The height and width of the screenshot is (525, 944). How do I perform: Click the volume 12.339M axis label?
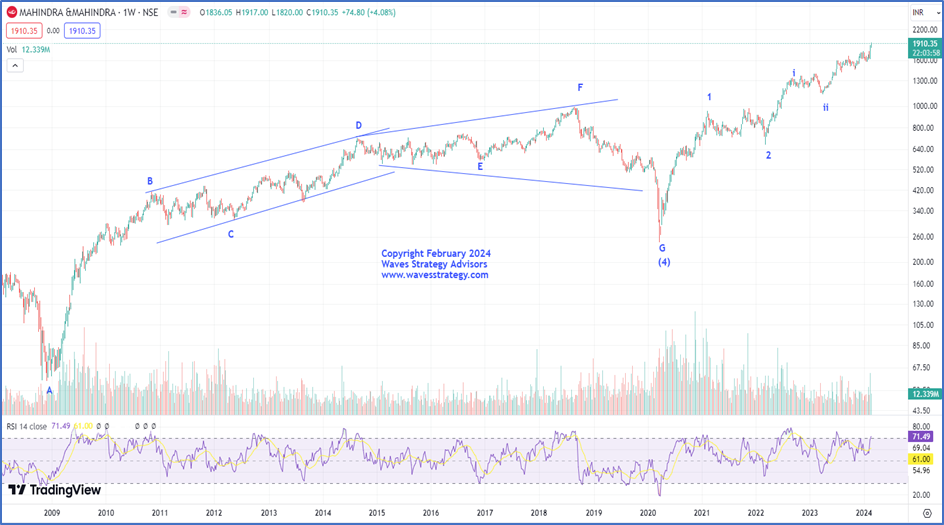(x=925, y=394)
